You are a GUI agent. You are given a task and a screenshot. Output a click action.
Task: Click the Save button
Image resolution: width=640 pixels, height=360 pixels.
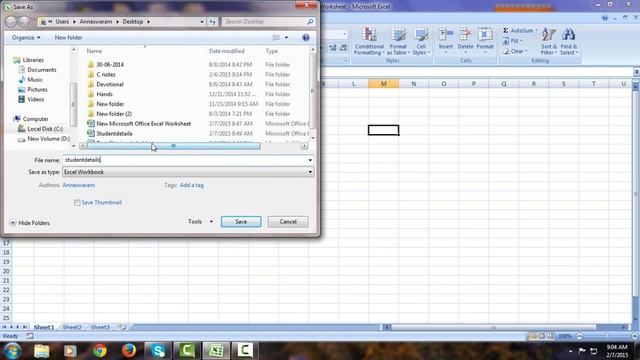point(241,222)
